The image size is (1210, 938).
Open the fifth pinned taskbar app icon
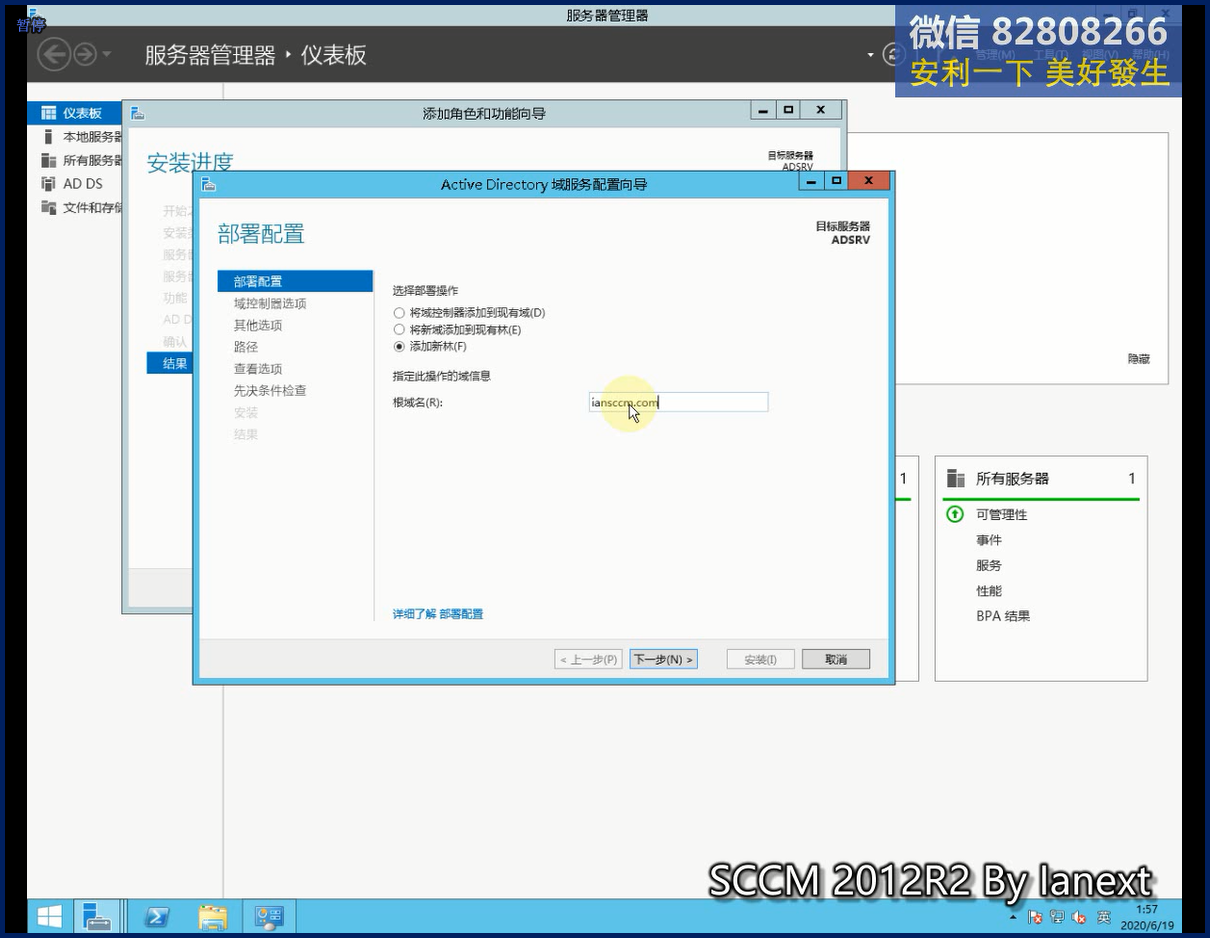point(269,916)
